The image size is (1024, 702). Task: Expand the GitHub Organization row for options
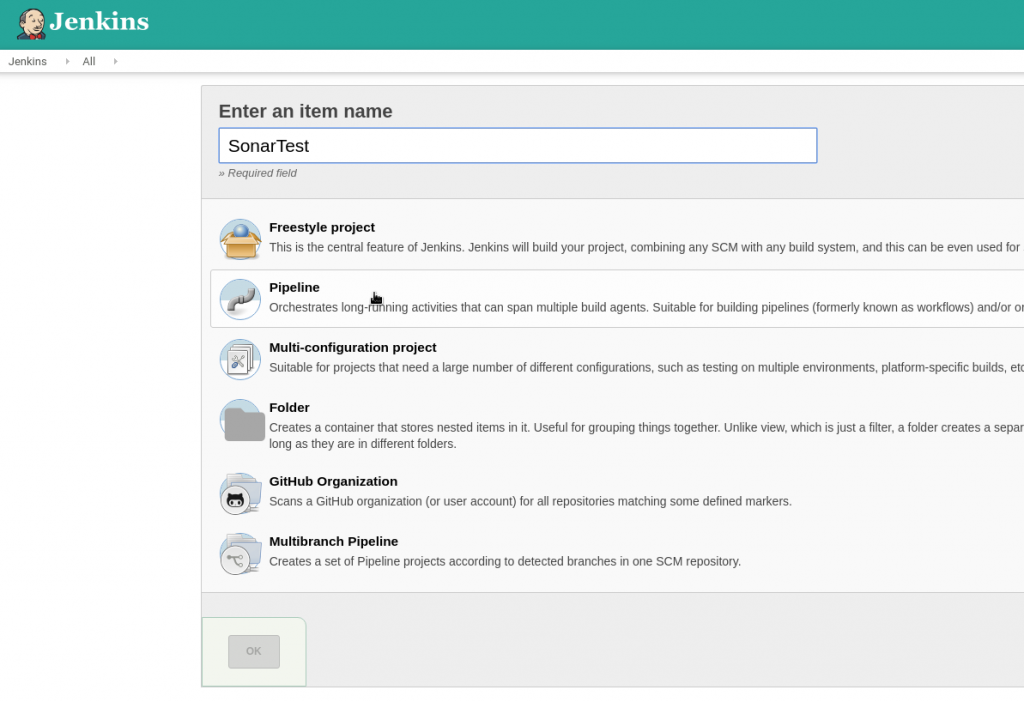[x=333, y=481]
